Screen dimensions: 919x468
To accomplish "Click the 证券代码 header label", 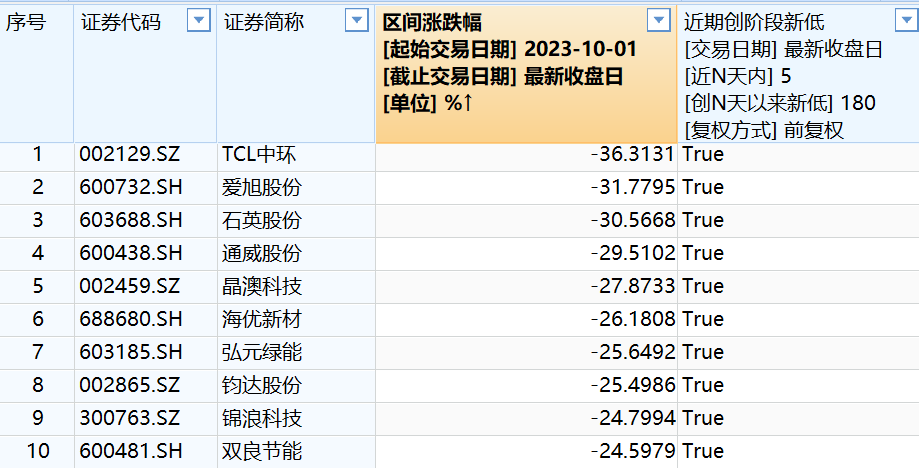I will click(x=121, y=22).
